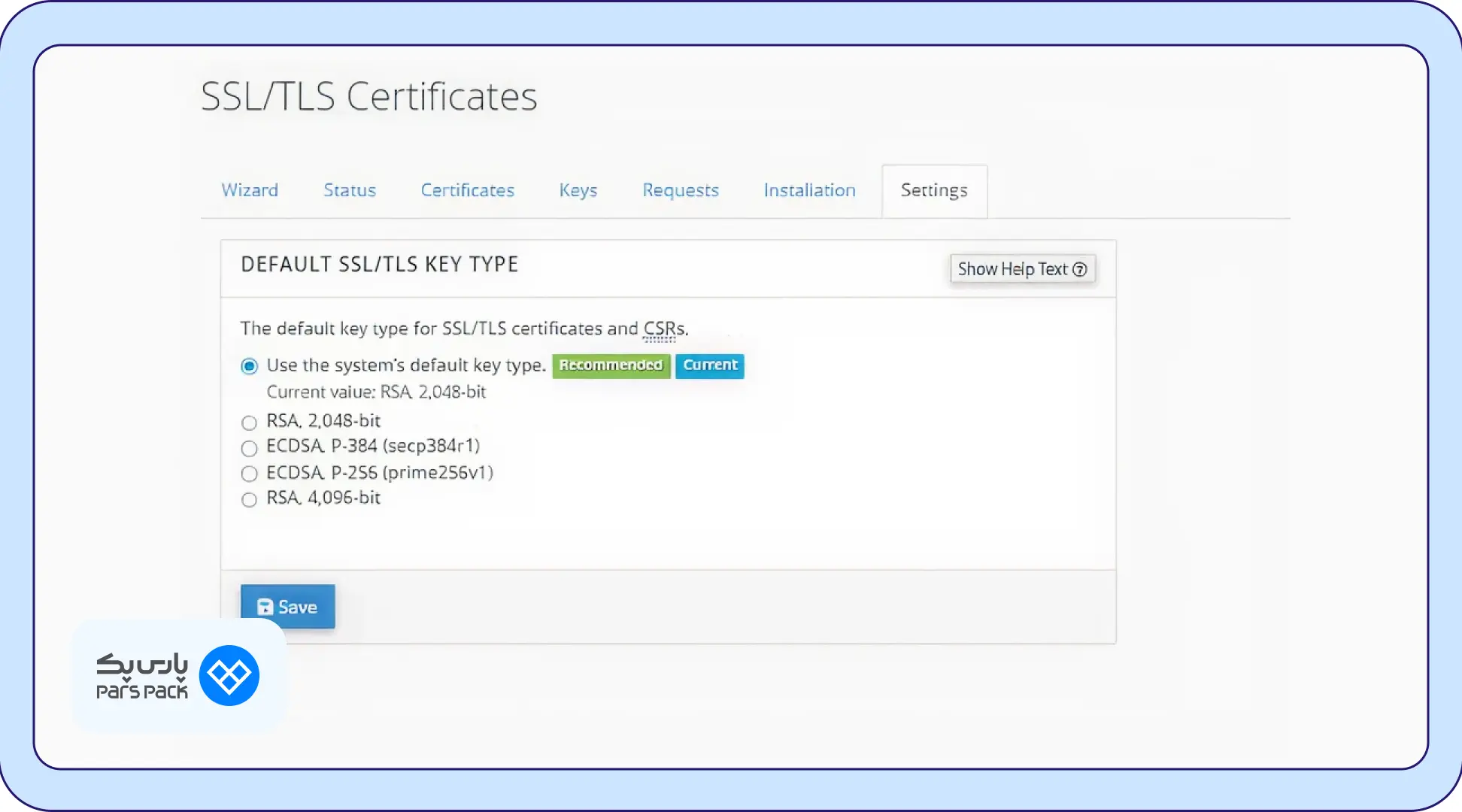Save the key type settings
The image size is (1462, 812).
tap(288, 607)
